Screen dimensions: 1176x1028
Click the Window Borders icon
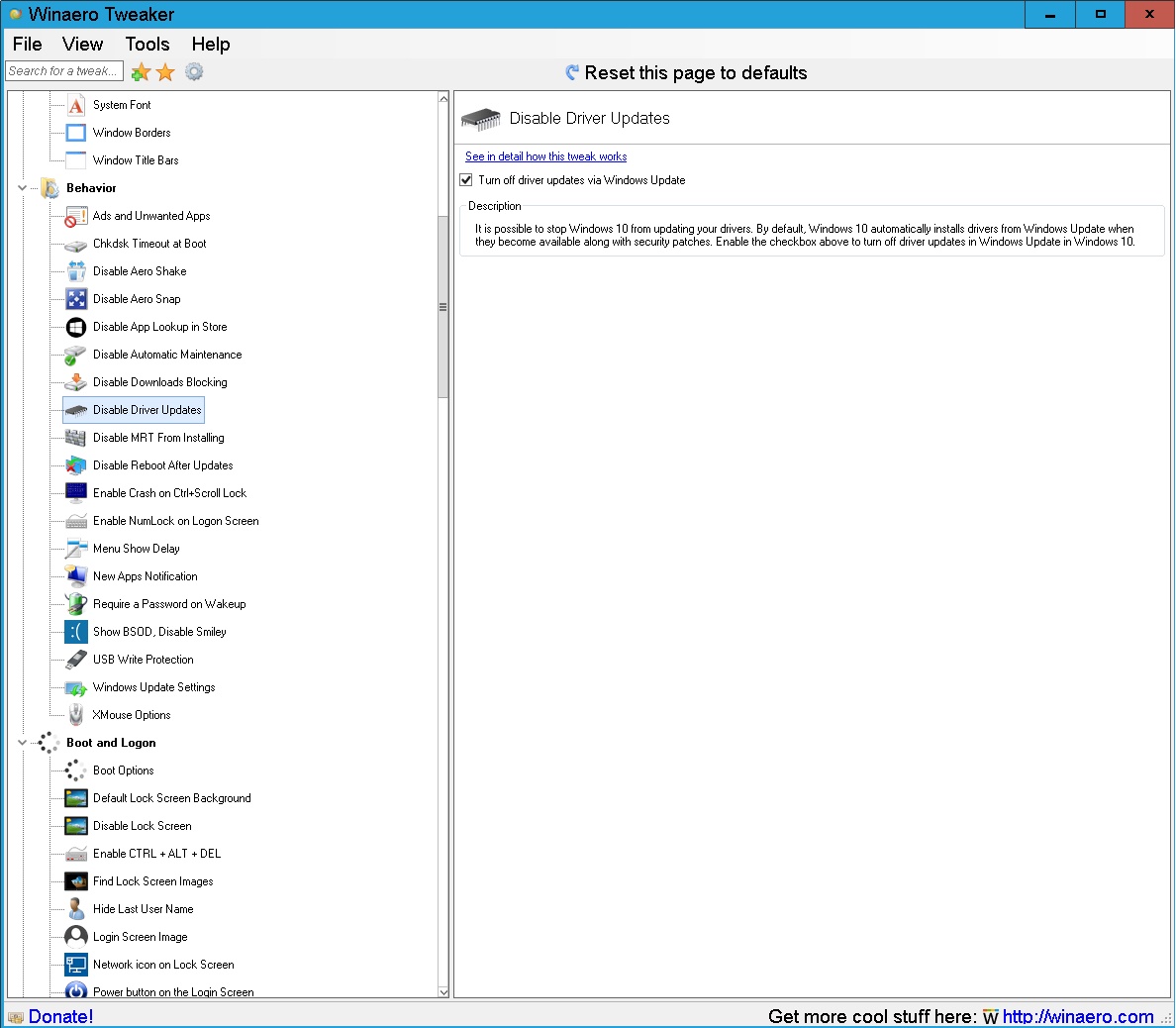pyautogui.click(x=76, y=133)
